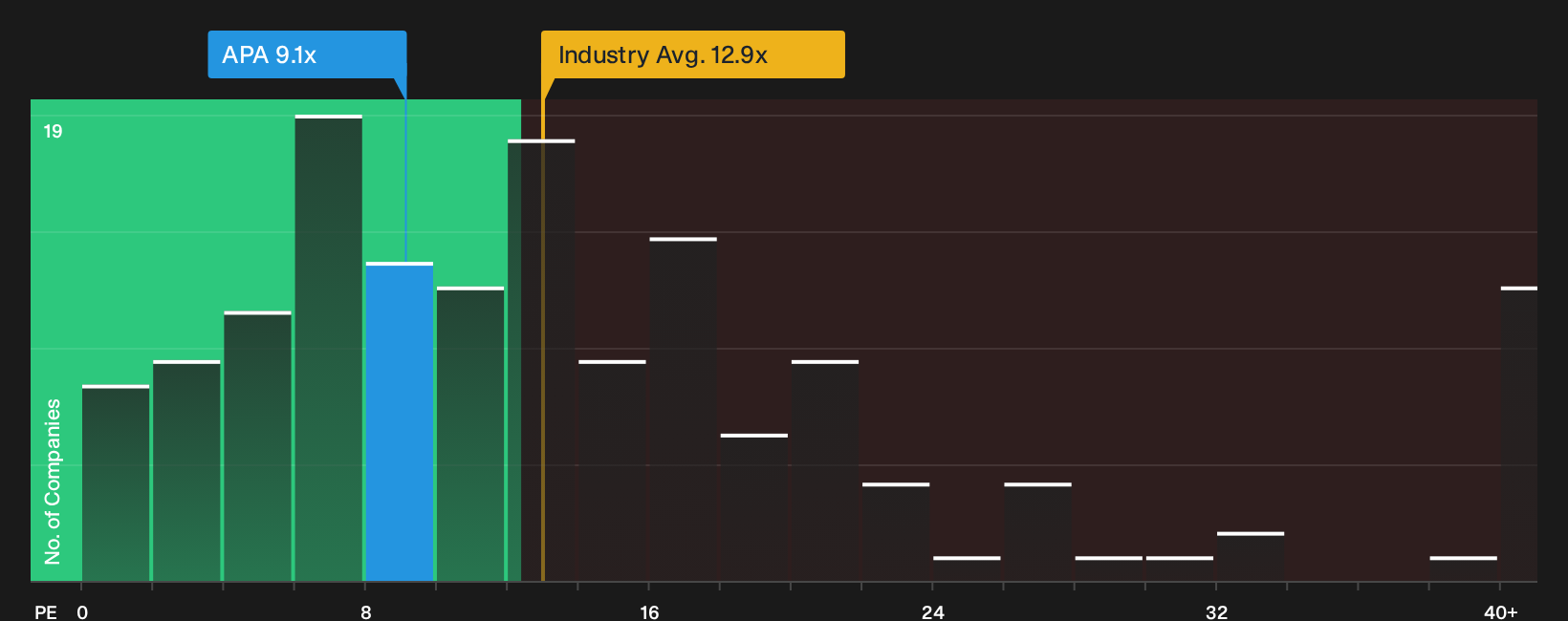Click the '16' x-axis tick label
The height and width of the screenshot is (621, 1568).
click(649, 612)
